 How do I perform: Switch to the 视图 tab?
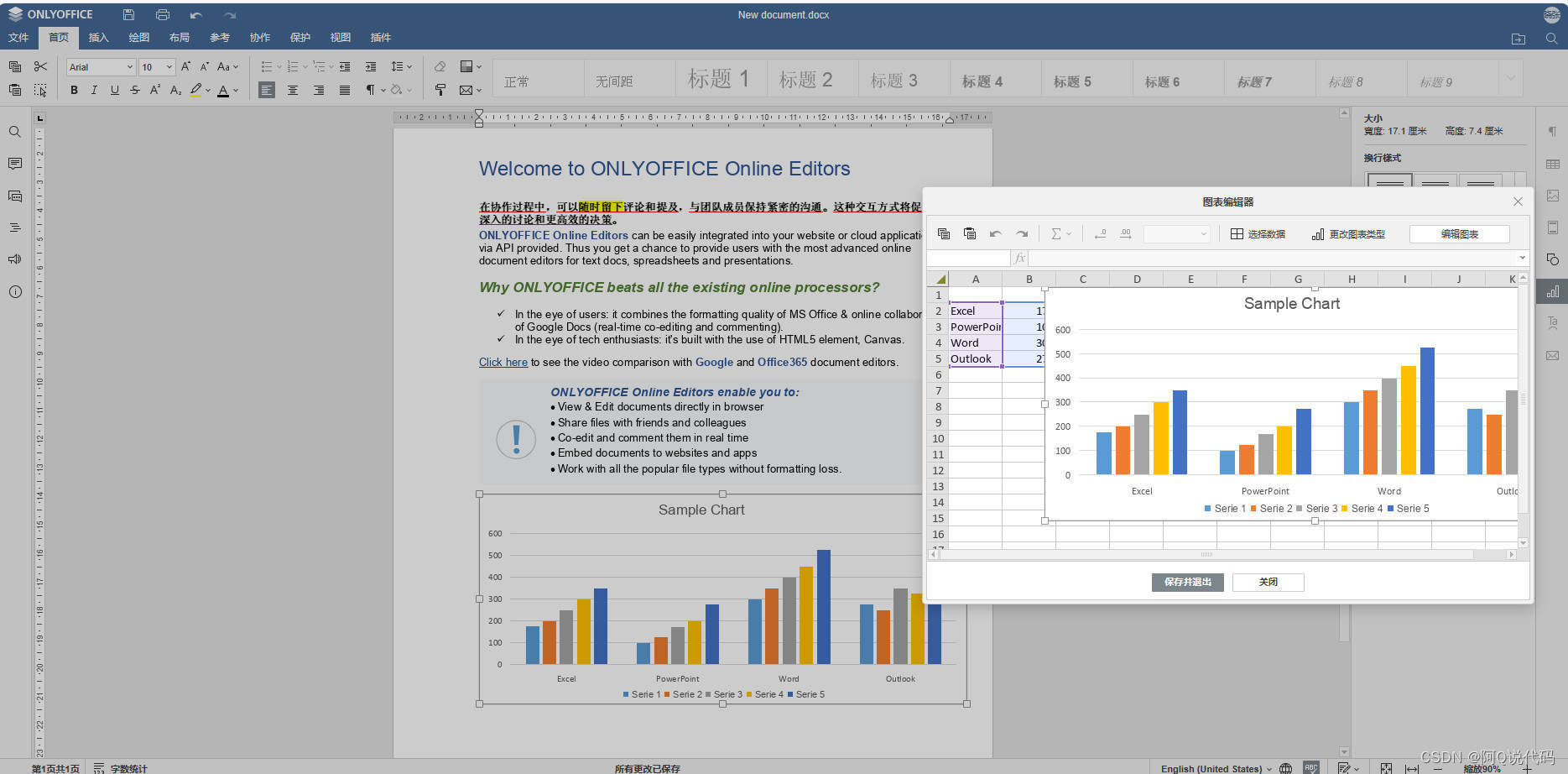tap(341, 37)
